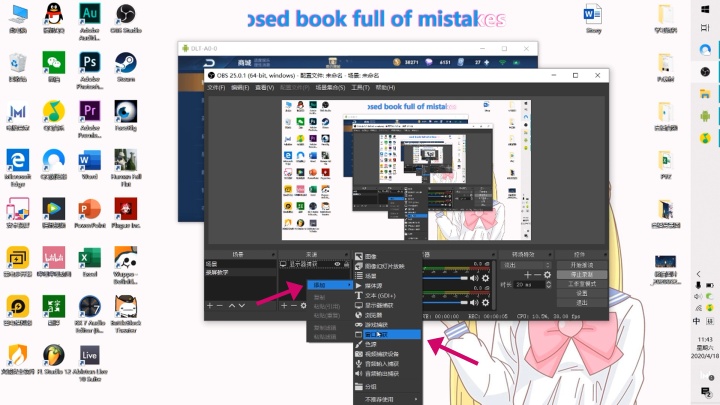Mute bottom mixer channel speaker icon

[474, 302]
